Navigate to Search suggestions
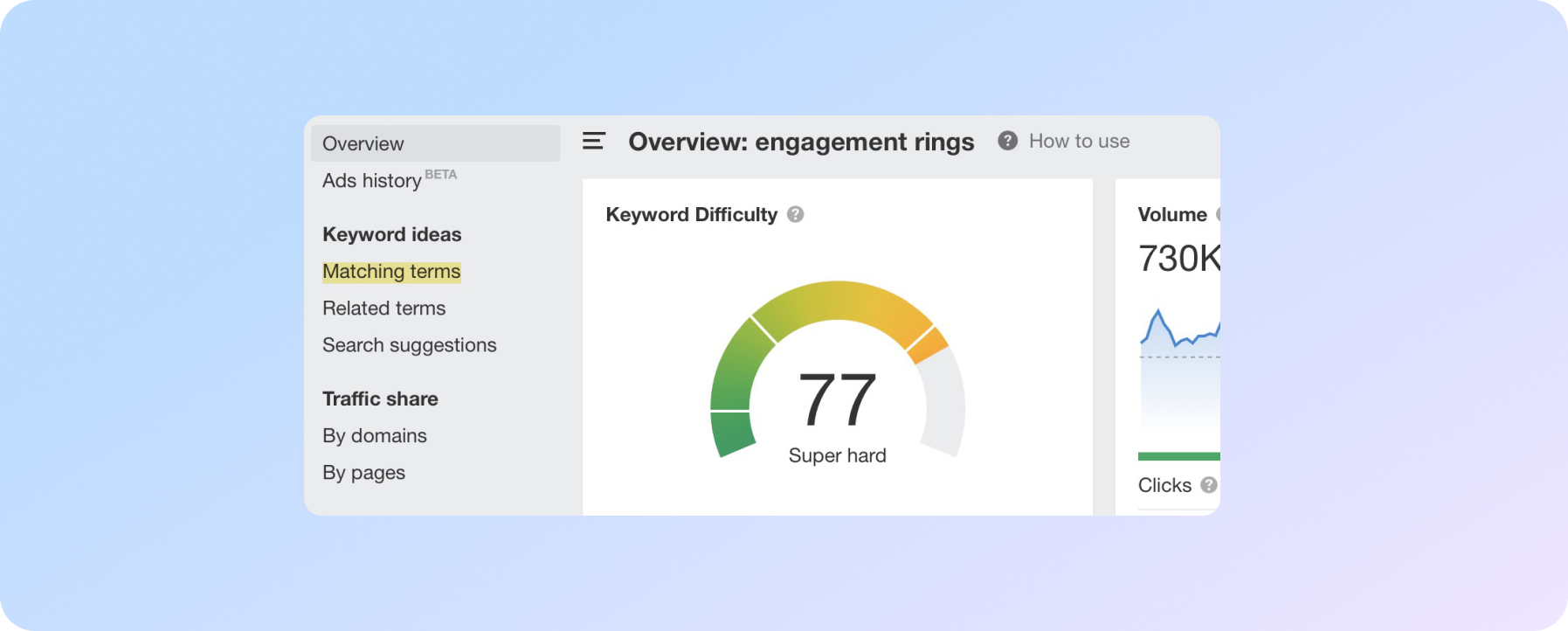Viewport: 1568px width, 631px height. click(409, 345)
